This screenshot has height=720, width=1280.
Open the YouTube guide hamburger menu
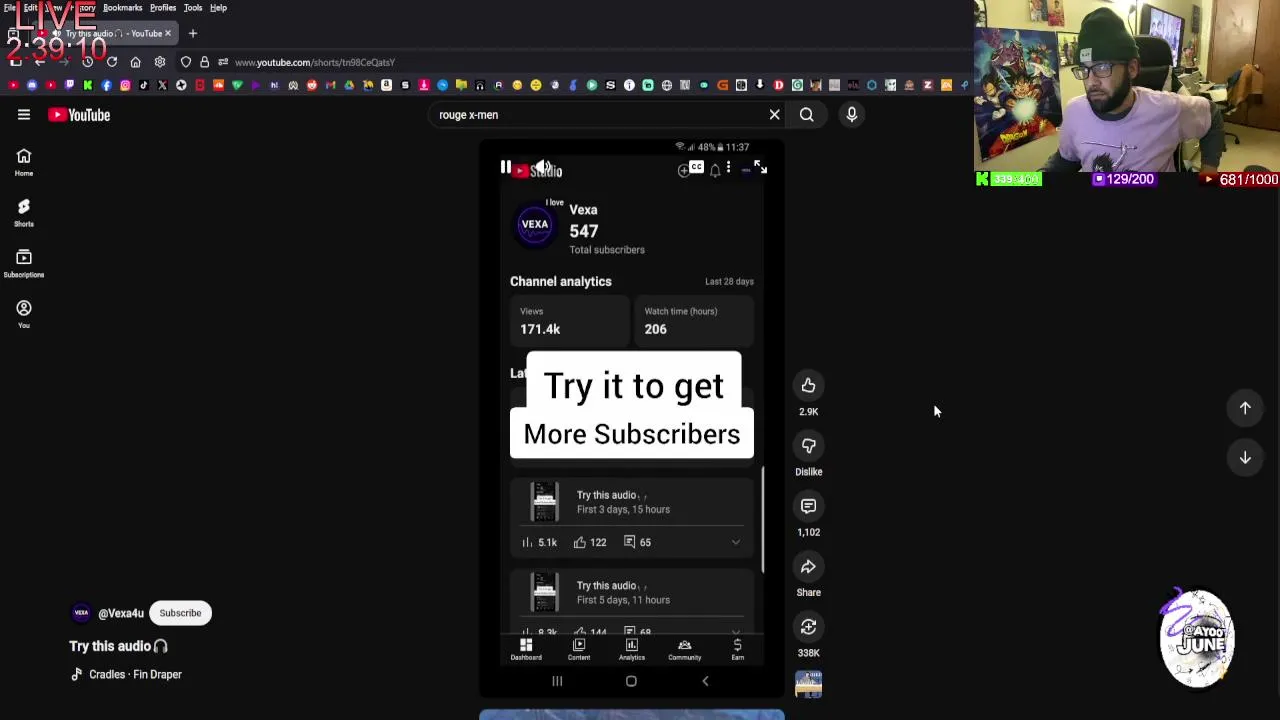(24, 115)
